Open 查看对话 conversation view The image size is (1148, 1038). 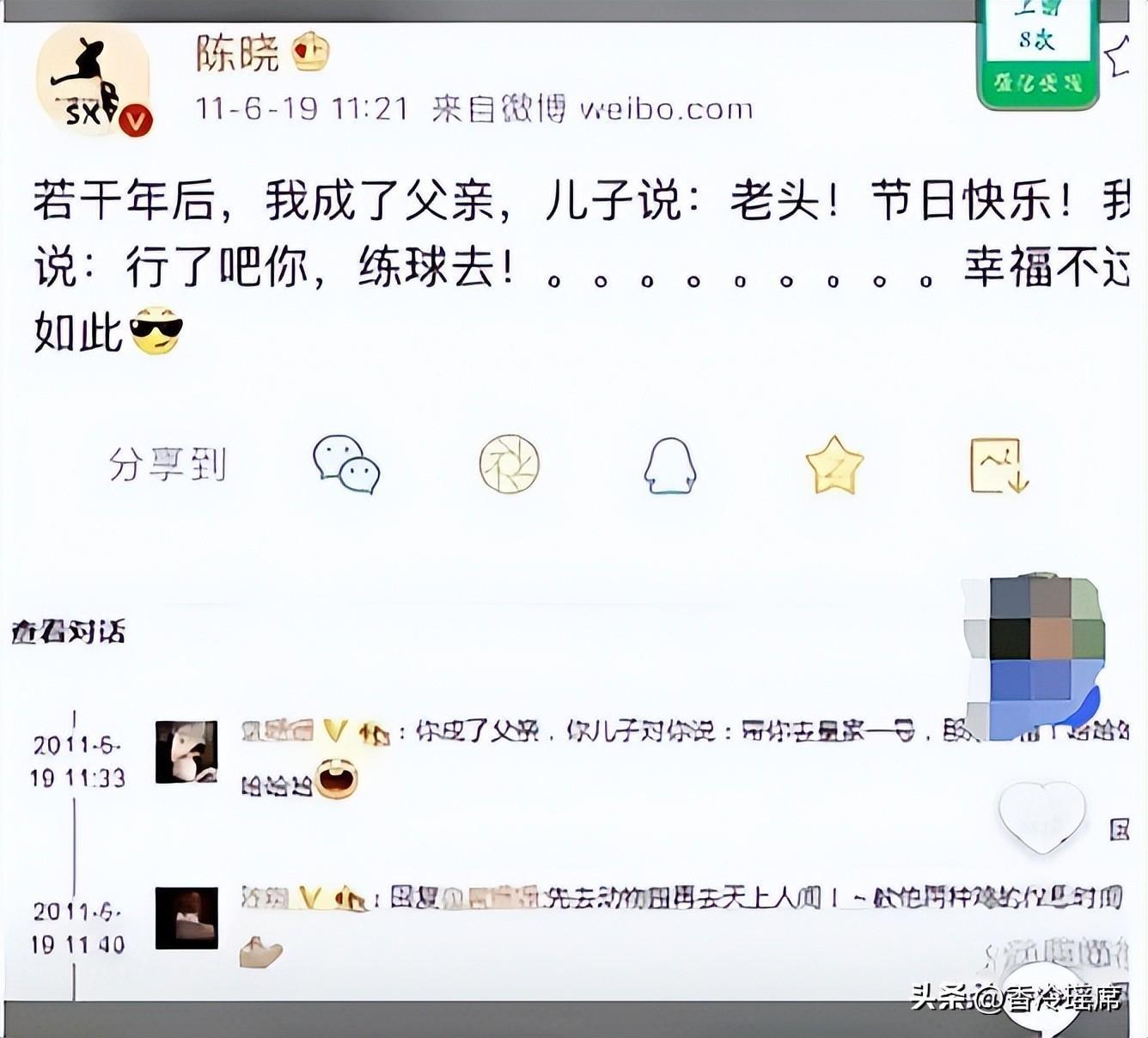pos(69,632)
